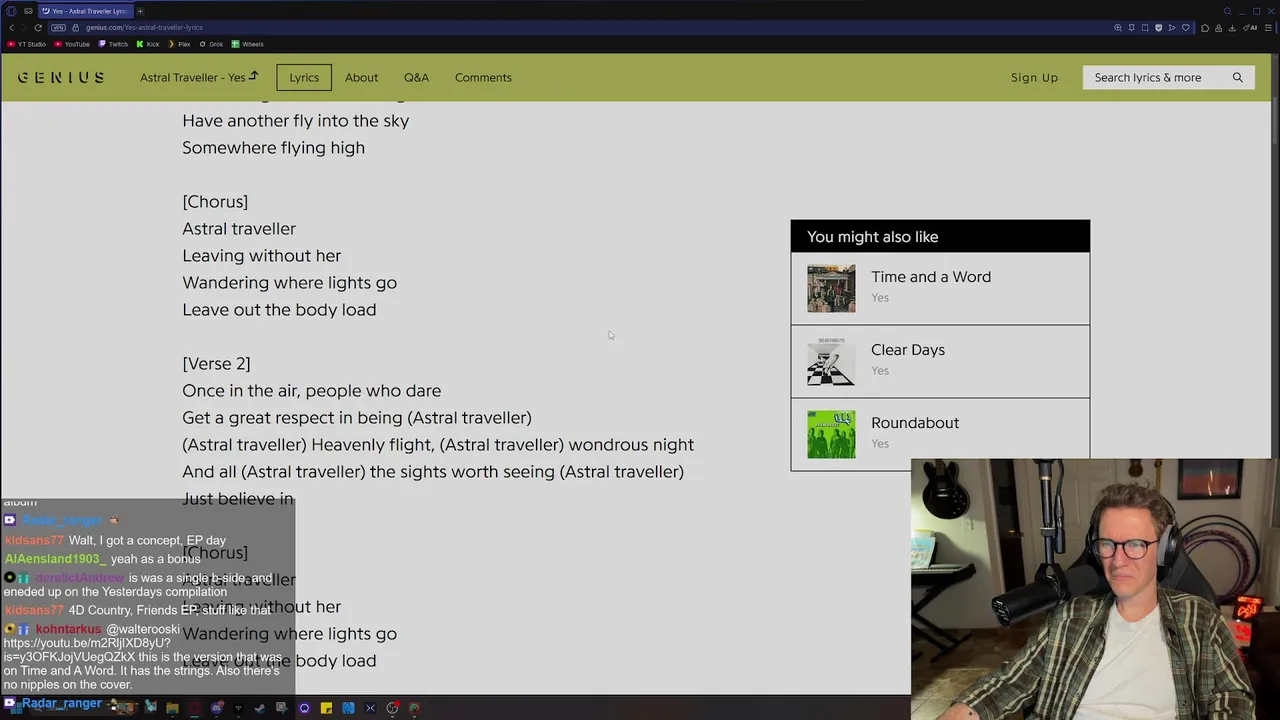Click Time and a Word album thumbnail

(x=831, y=288)
